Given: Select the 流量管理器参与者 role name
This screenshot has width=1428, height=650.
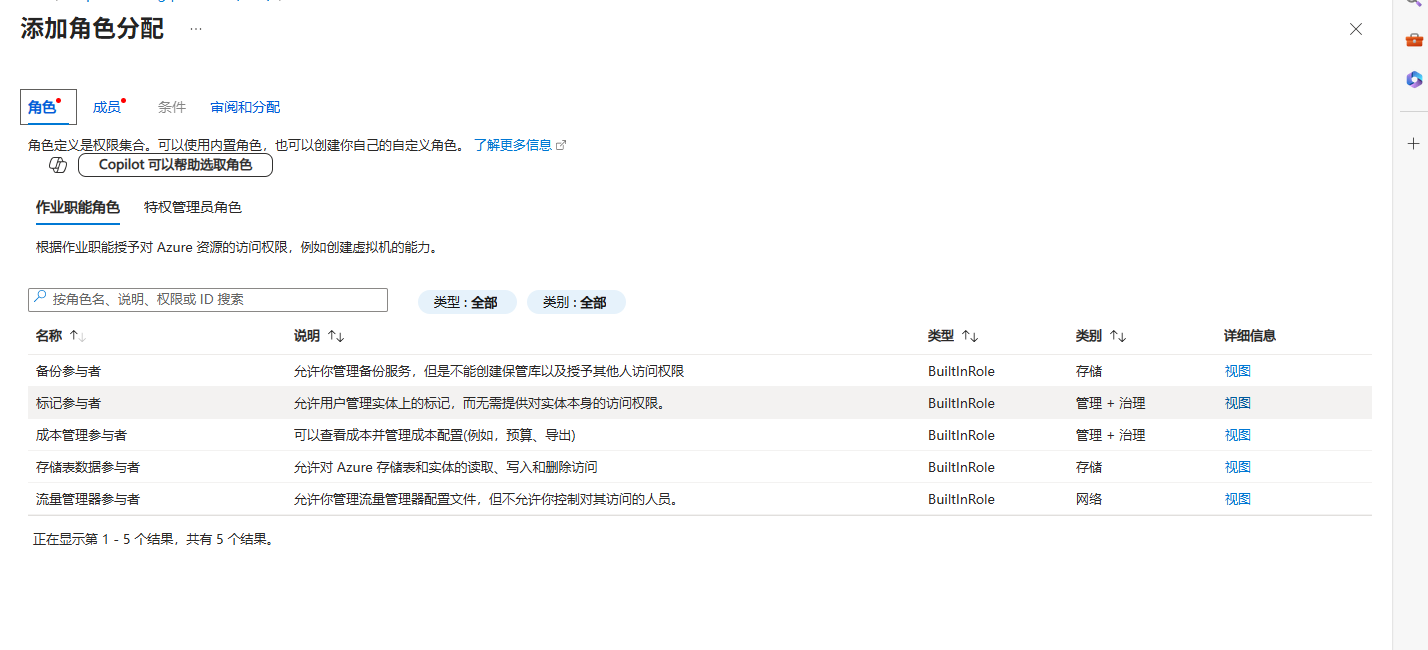Looking at the screenshot, I should coord(88,499).
